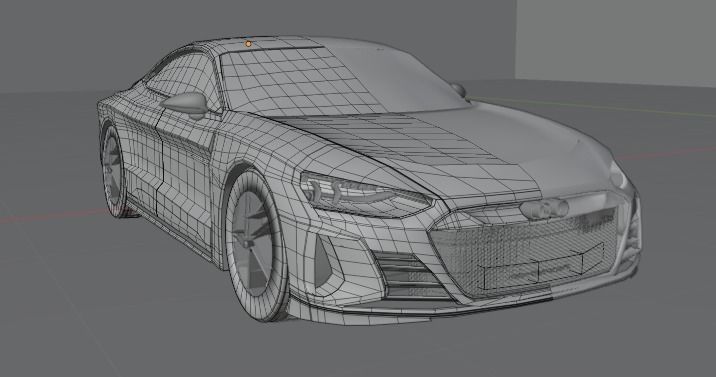Click the far-side wing mirror near the windshield
Image resolution: width=716 pixels, height=377 pixels.
point(458,89)
